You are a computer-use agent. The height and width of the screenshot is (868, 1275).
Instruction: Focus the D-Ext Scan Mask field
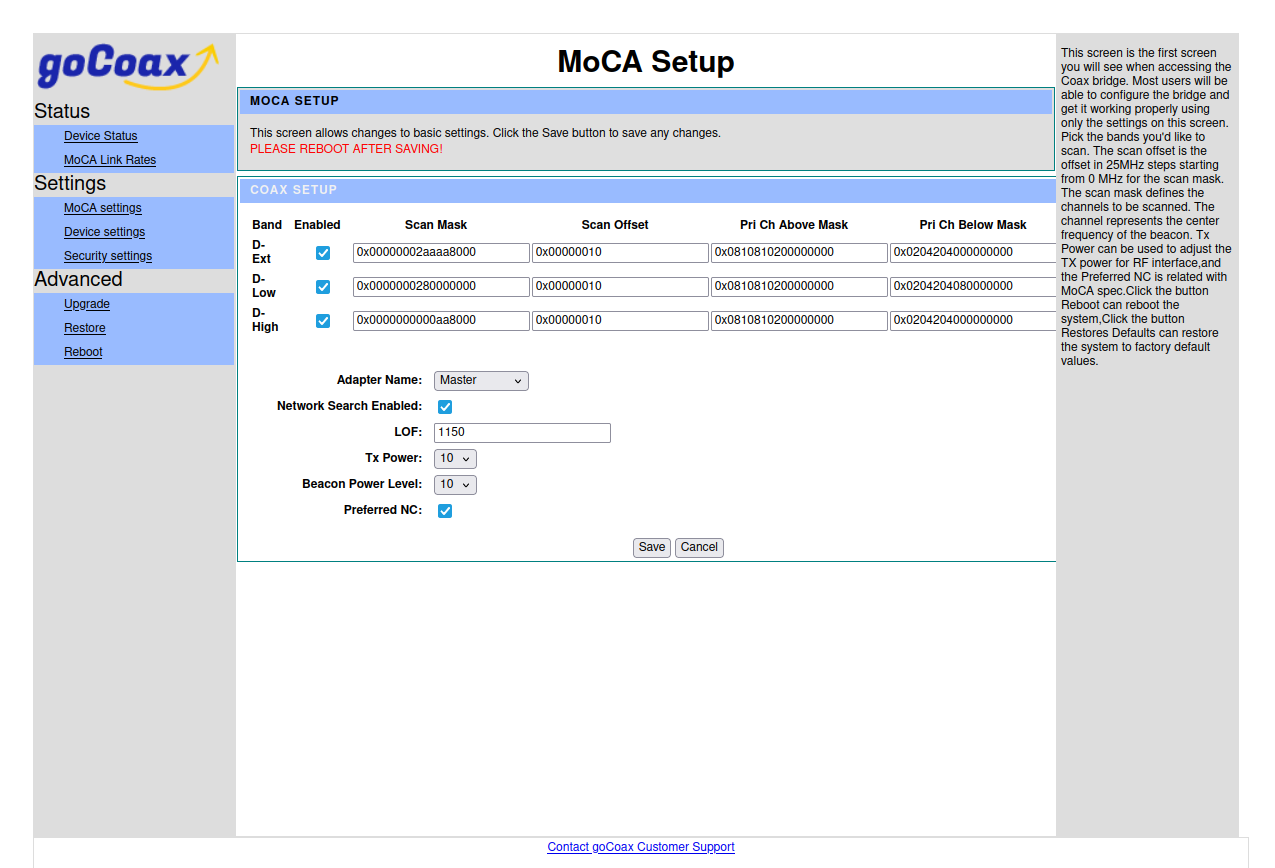441,253
